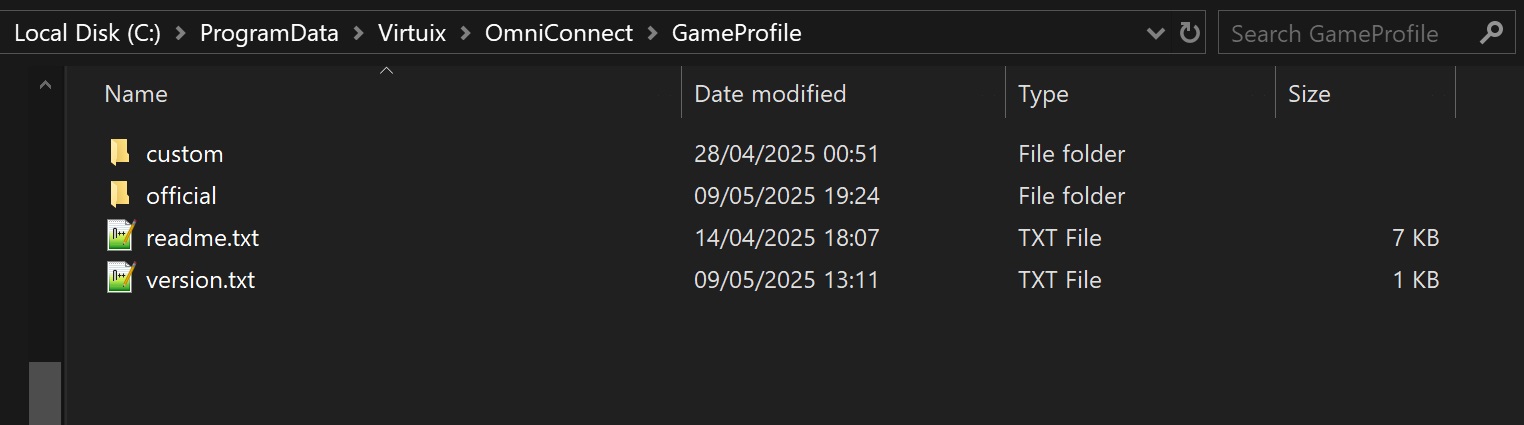The width and height of the screenshot is (1524, 425).
Task: Jump to OmniConnect breadcrumb folder
Action: click(x=558, y=33)
